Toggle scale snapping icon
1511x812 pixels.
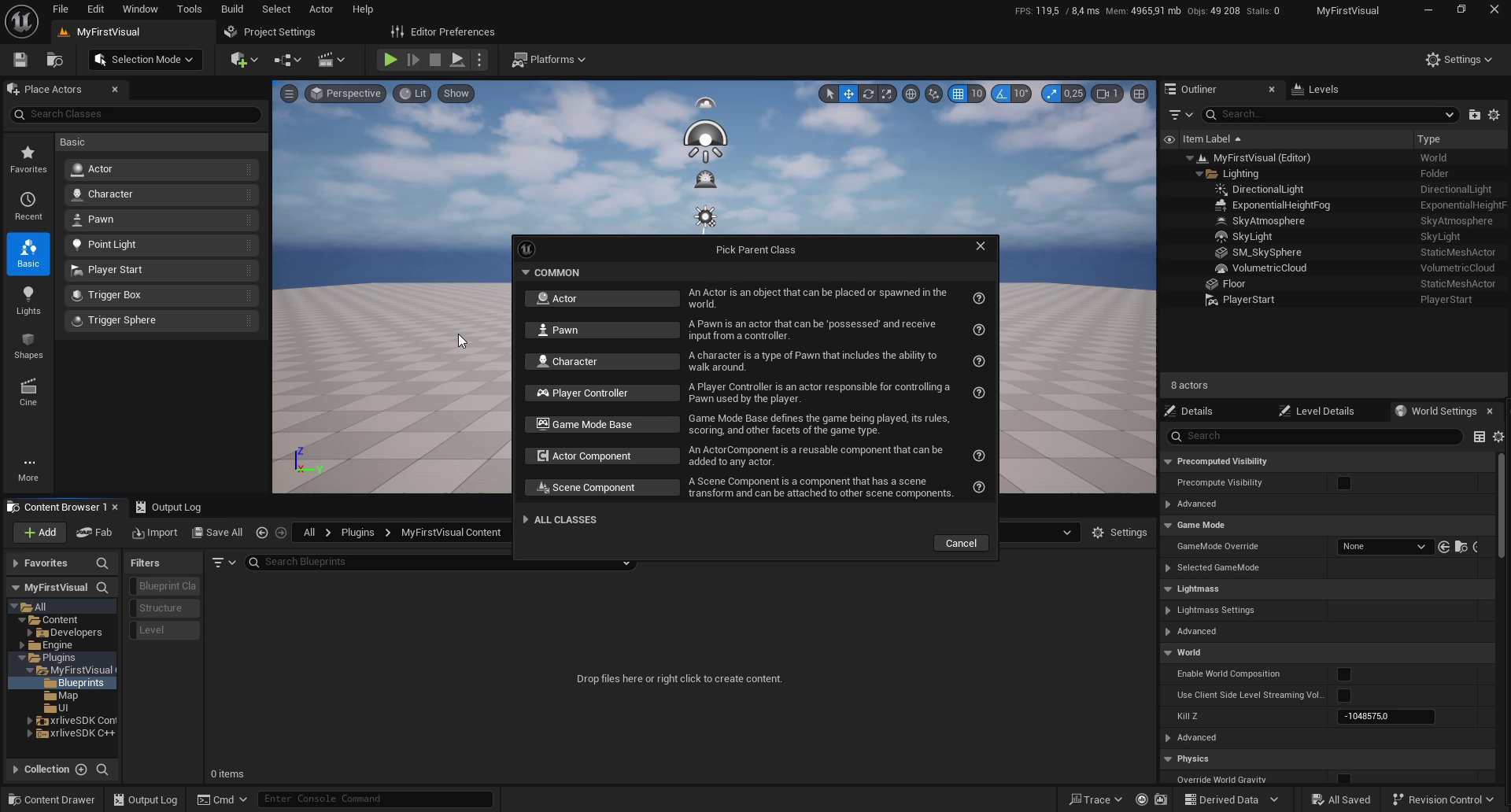coord(1051,94)
